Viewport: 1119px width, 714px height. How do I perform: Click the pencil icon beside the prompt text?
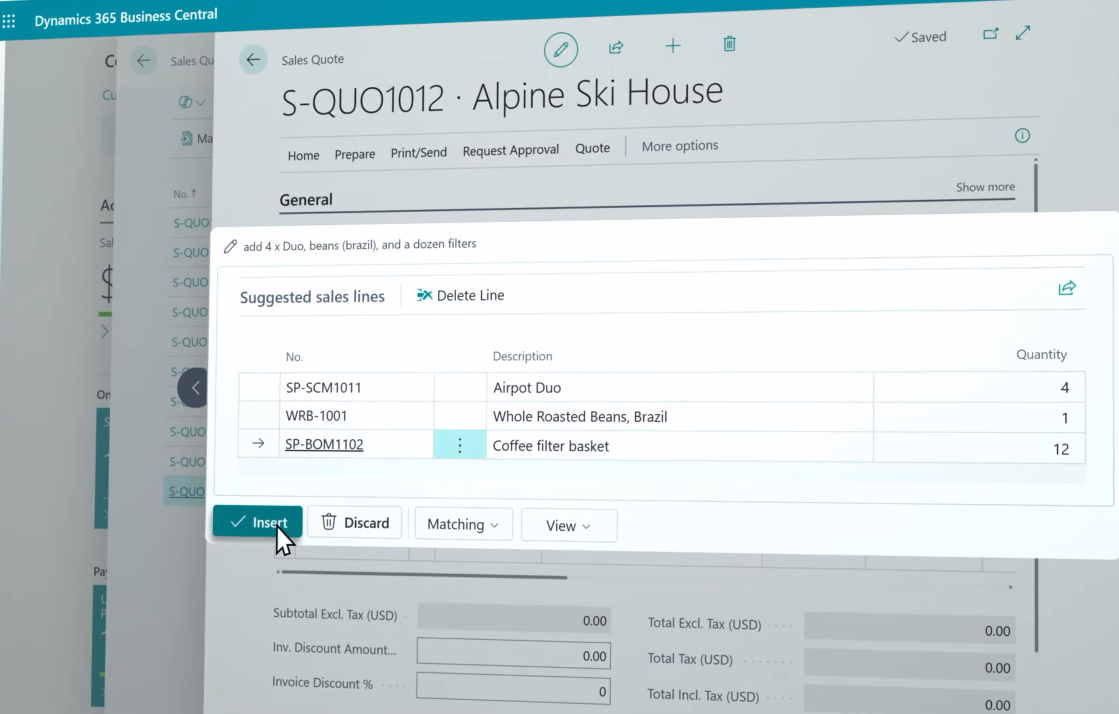click(230, 247)
